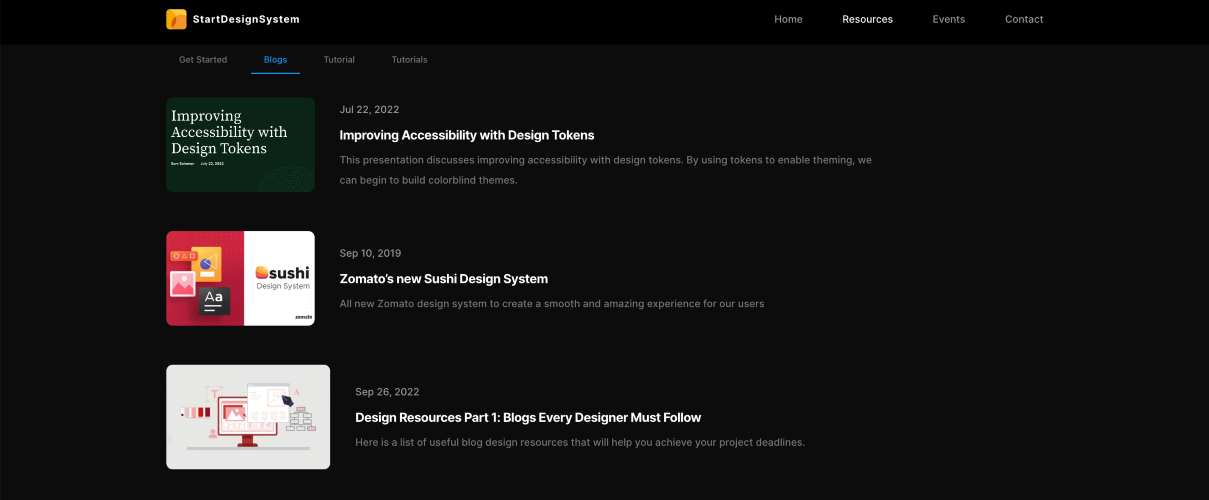The image size is (1209, 500).
Task: Open the Resources nav item
Action: (x=867, y=19)
